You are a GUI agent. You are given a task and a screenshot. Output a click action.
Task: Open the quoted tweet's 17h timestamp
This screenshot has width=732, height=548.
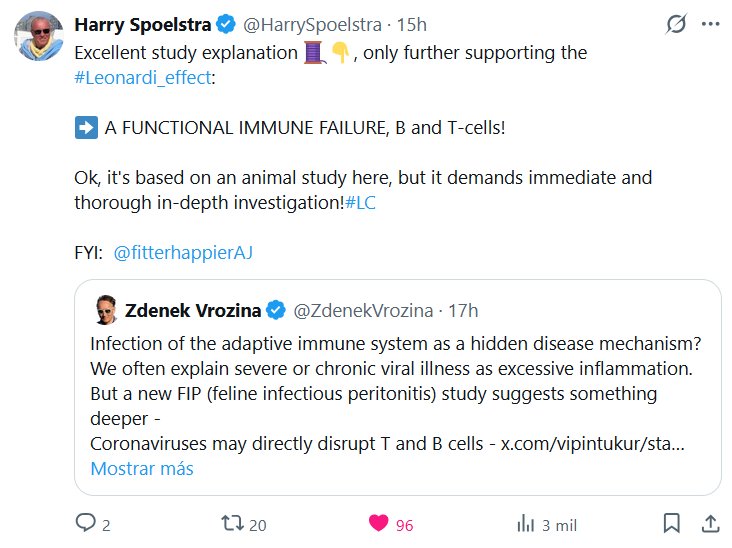pos(463,311)
